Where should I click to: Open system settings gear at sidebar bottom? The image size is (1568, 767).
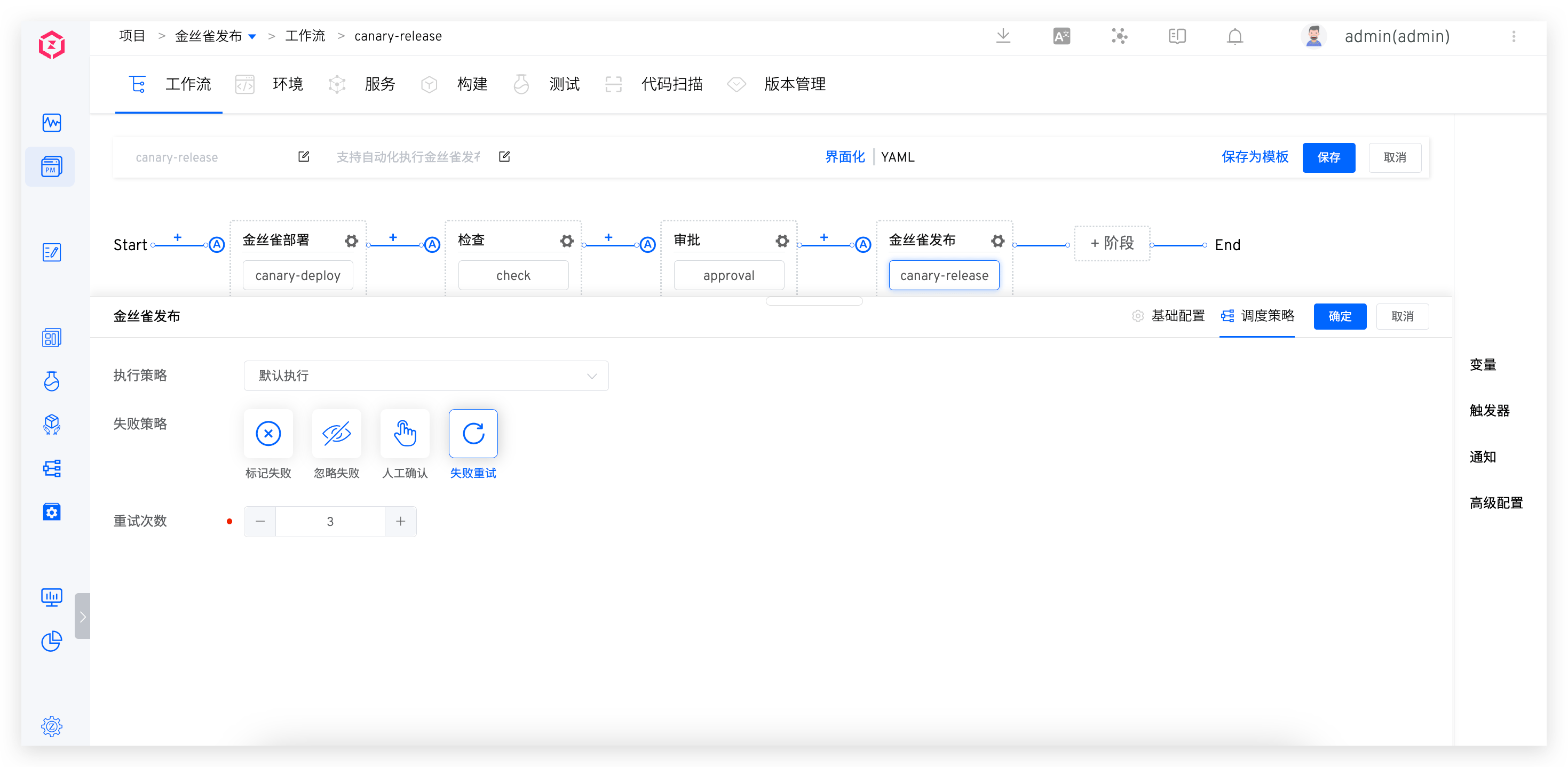tap(52, 726)
